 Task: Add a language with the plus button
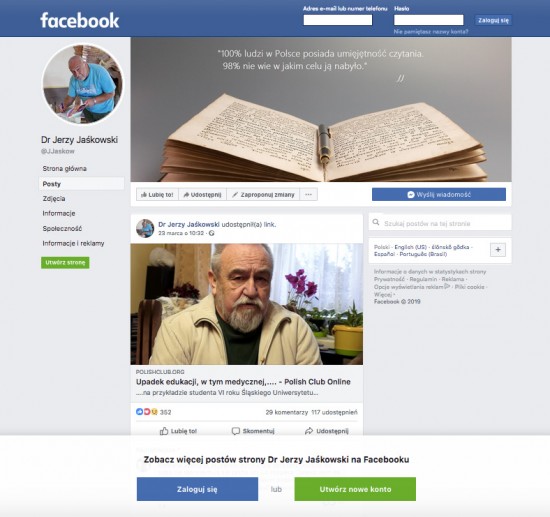498,250
